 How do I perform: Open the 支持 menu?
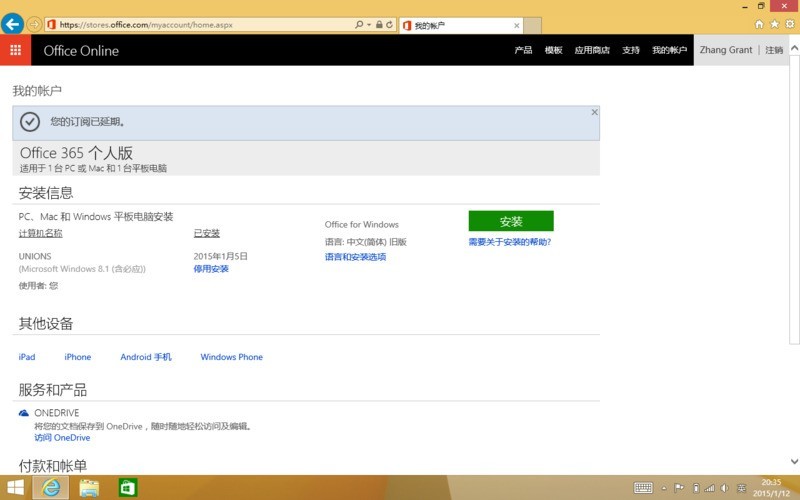click(x=631, y=50)
